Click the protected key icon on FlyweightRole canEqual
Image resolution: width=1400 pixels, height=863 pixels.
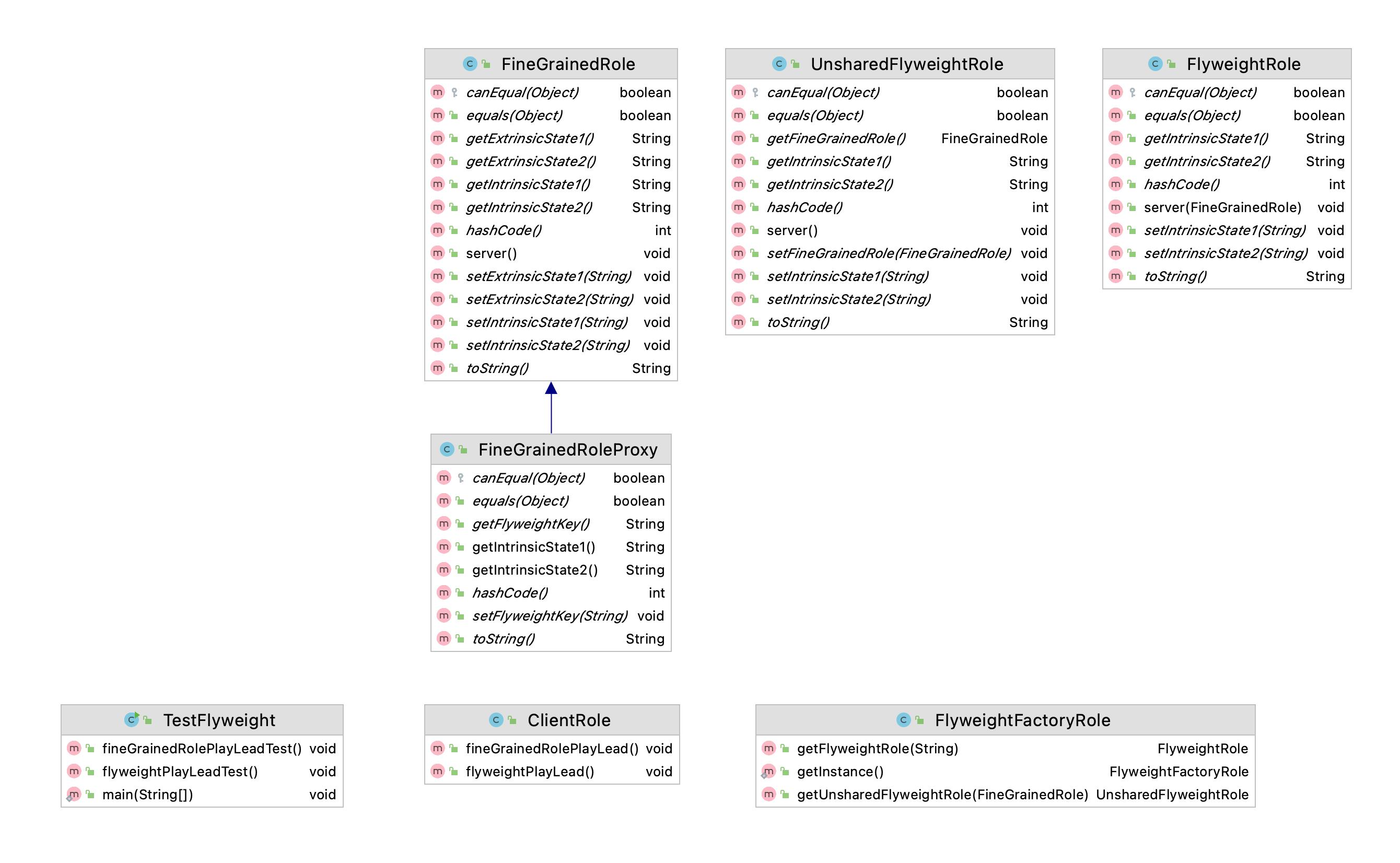tap(1133, 92)
